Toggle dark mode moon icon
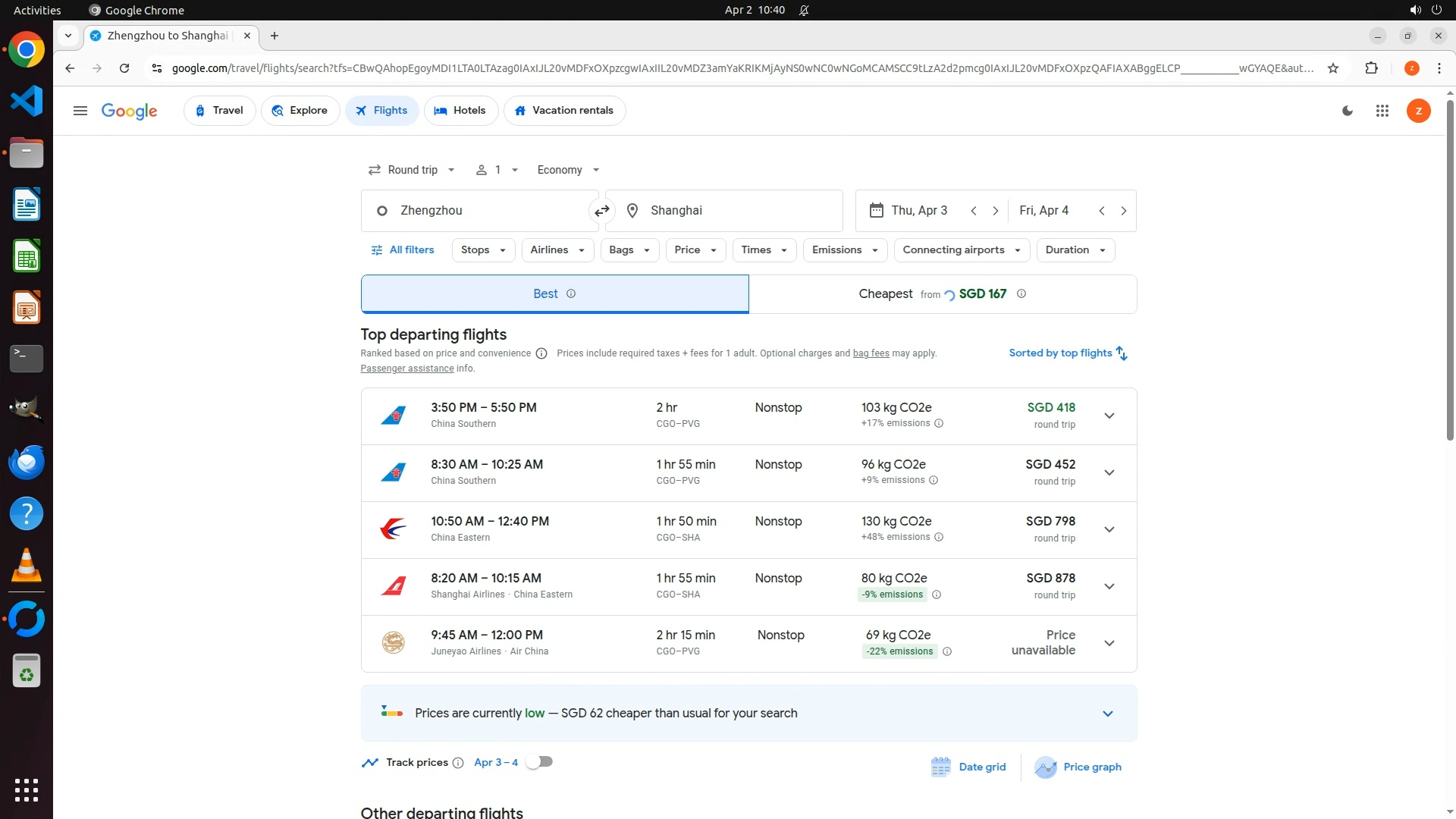This screenshot has width=1456, height=819. tap(1348, 111)
